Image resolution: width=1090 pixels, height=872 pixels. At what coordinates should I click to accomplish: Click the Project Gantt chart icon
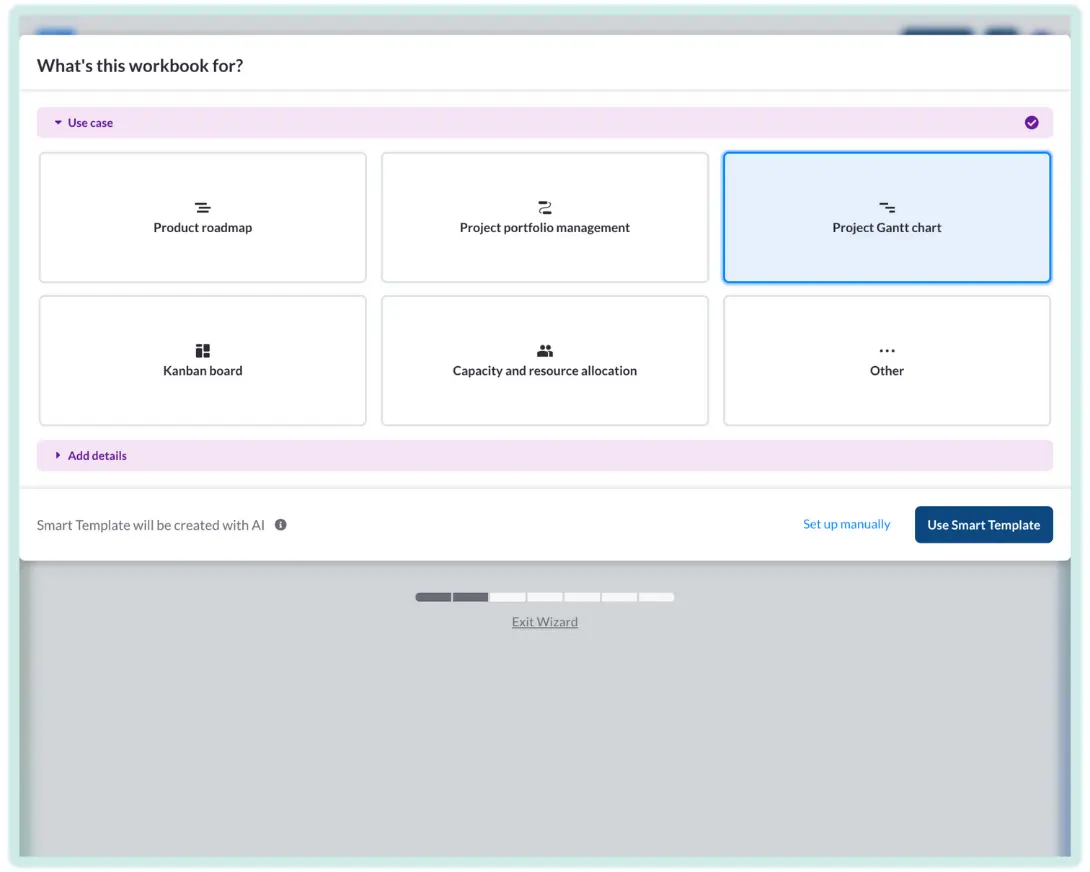886,207
